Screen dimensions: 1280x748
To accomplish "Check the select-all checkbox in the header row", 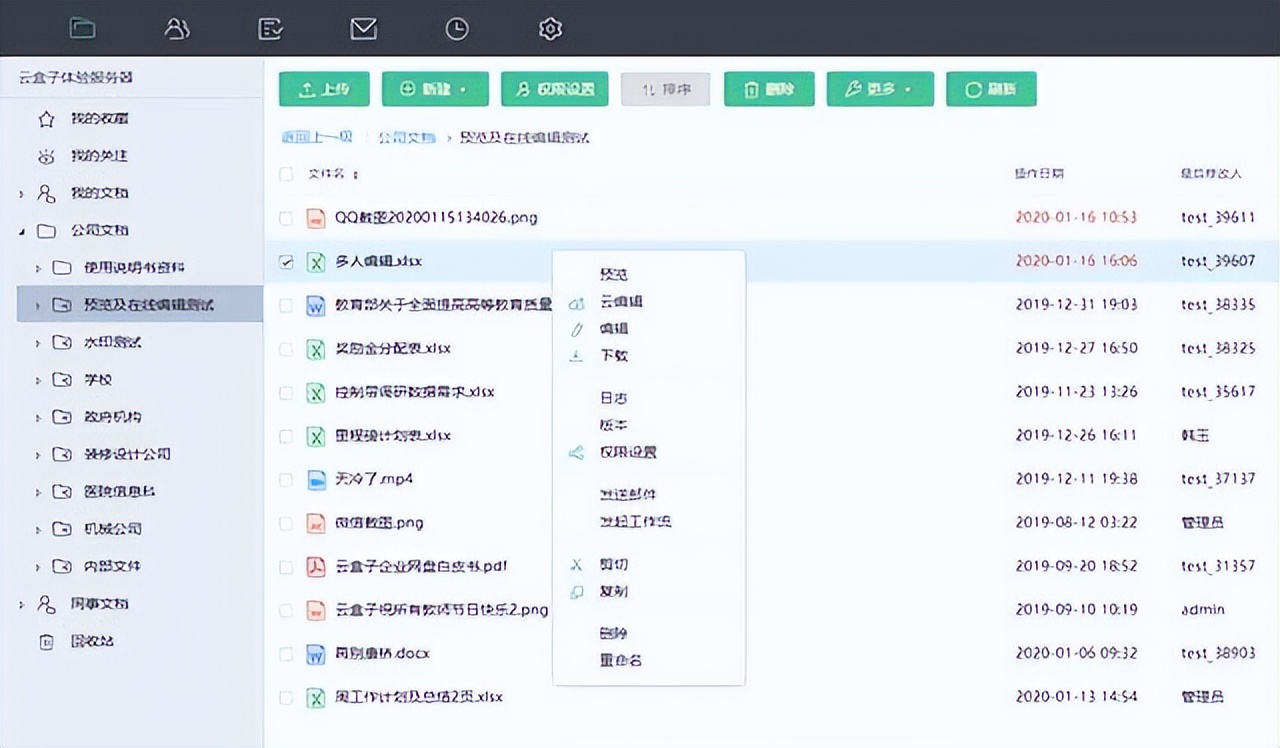I will point(285,173).
